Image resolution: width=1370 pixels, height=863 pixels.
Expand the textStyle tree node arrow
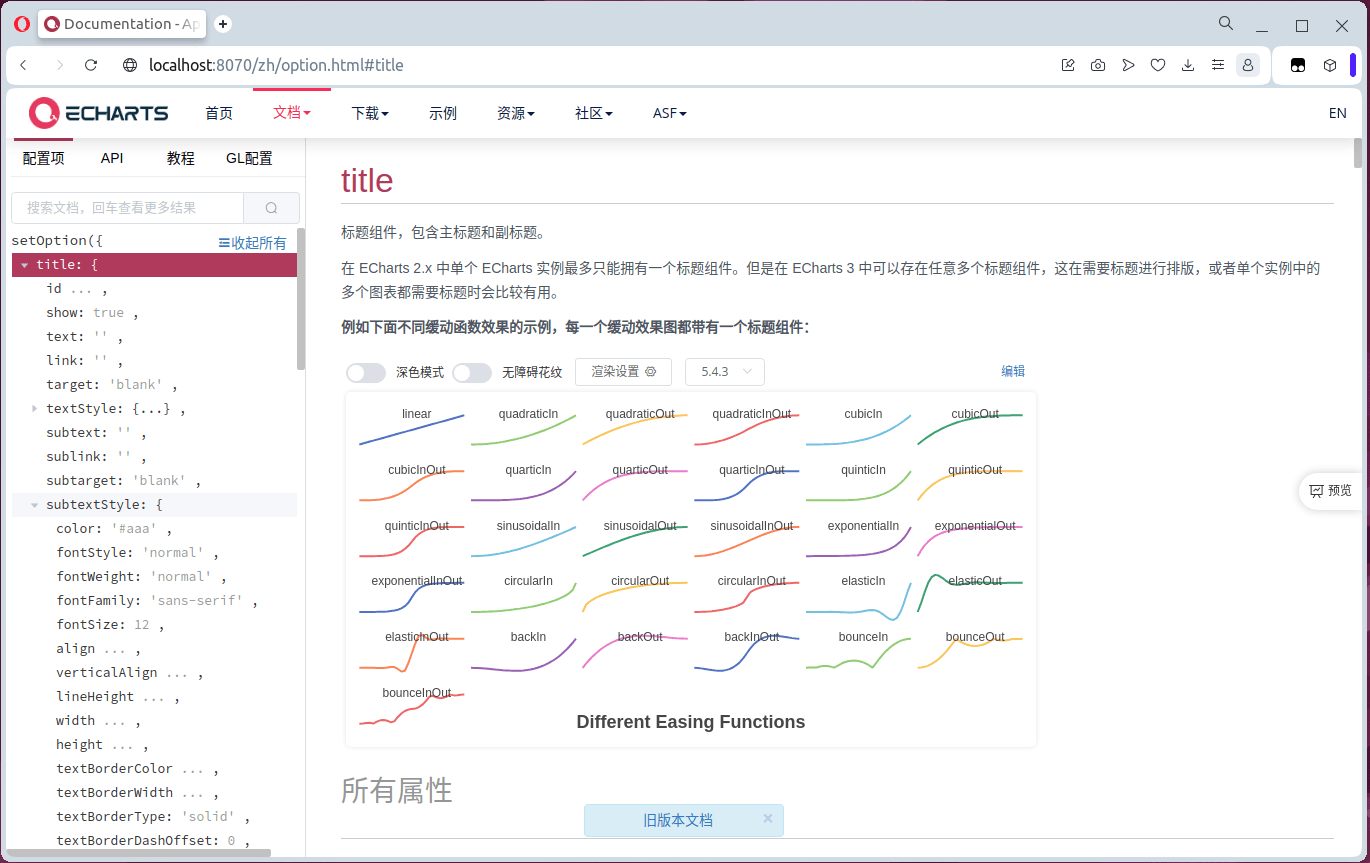(x=34, y=408)
